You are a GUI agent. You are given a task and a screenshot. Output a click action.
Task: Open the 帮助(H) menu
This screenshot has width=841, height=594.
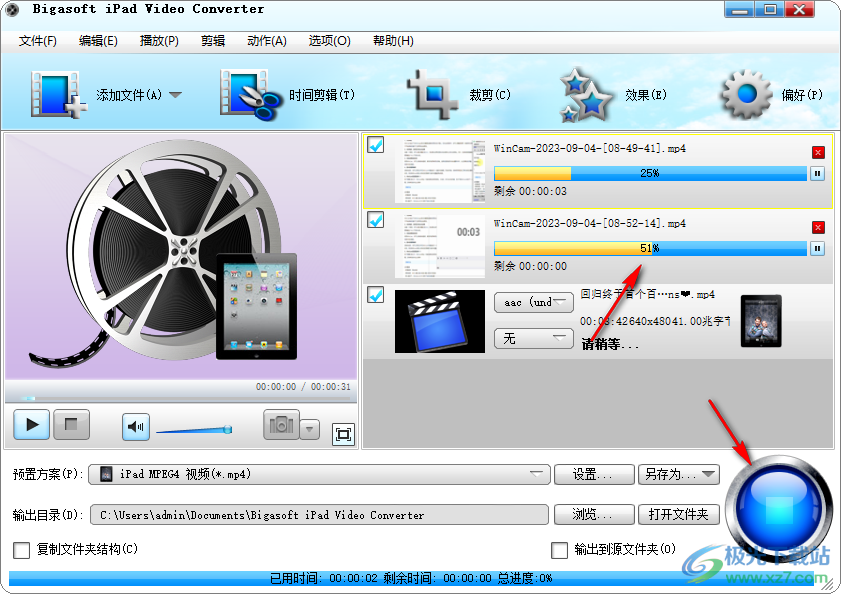coord(393,41)
